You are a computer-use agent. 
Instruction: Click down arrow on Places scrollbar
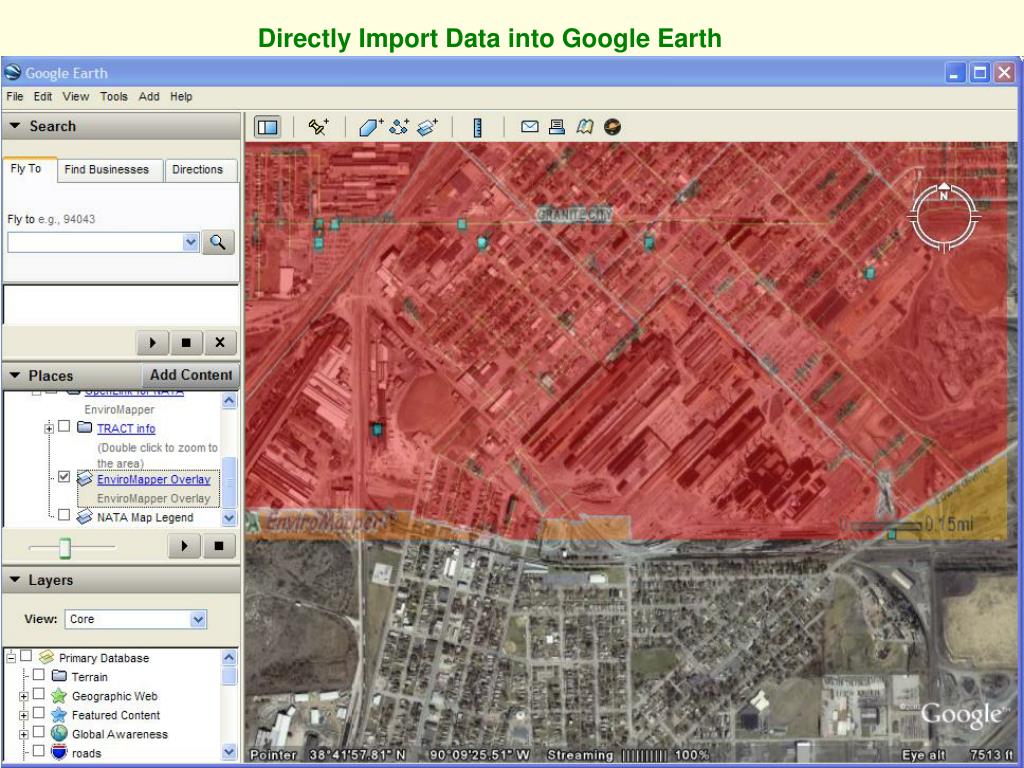(x=229, y=518)
